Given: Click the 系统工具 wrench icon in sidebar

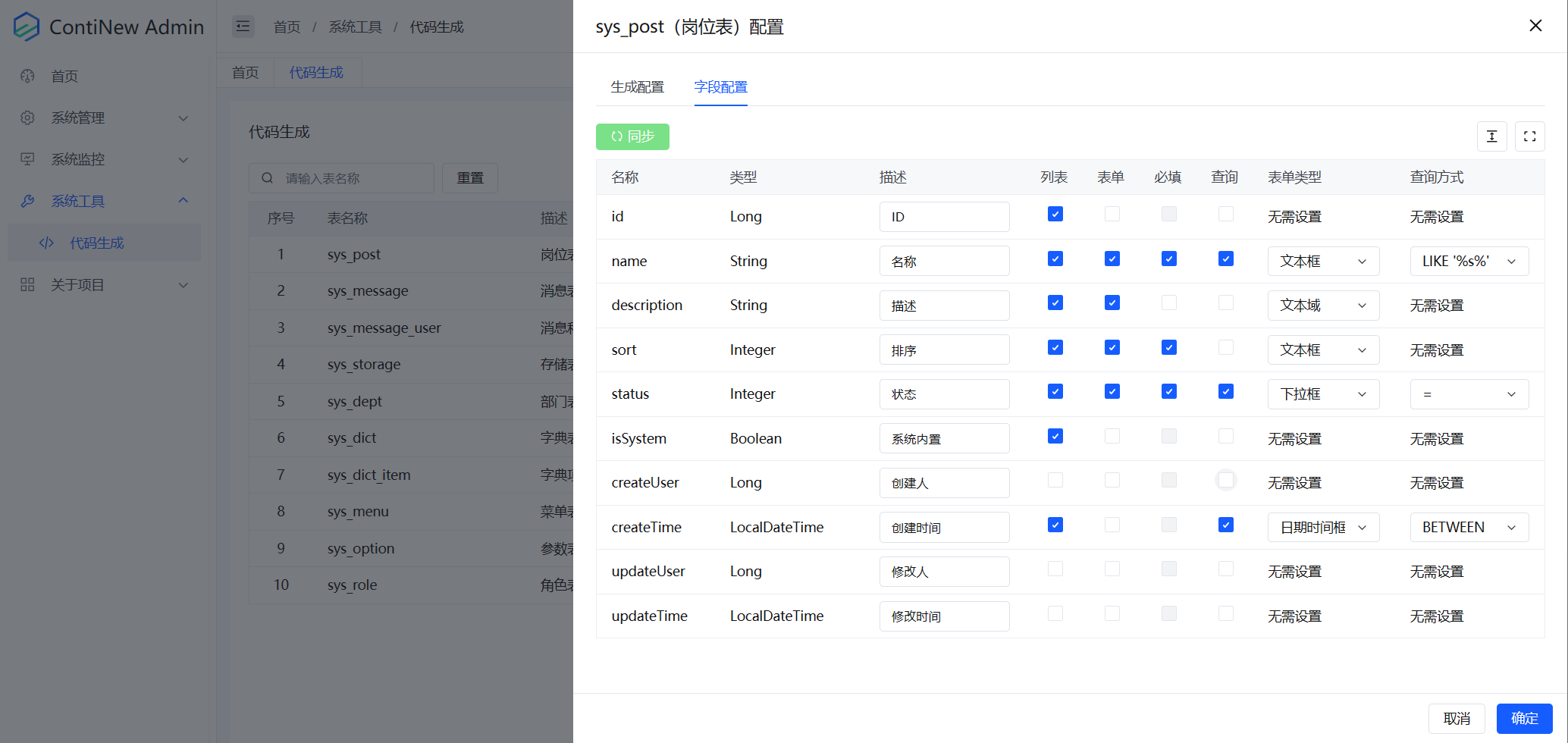Looking at the screenshot, I should tap(28, 201).
